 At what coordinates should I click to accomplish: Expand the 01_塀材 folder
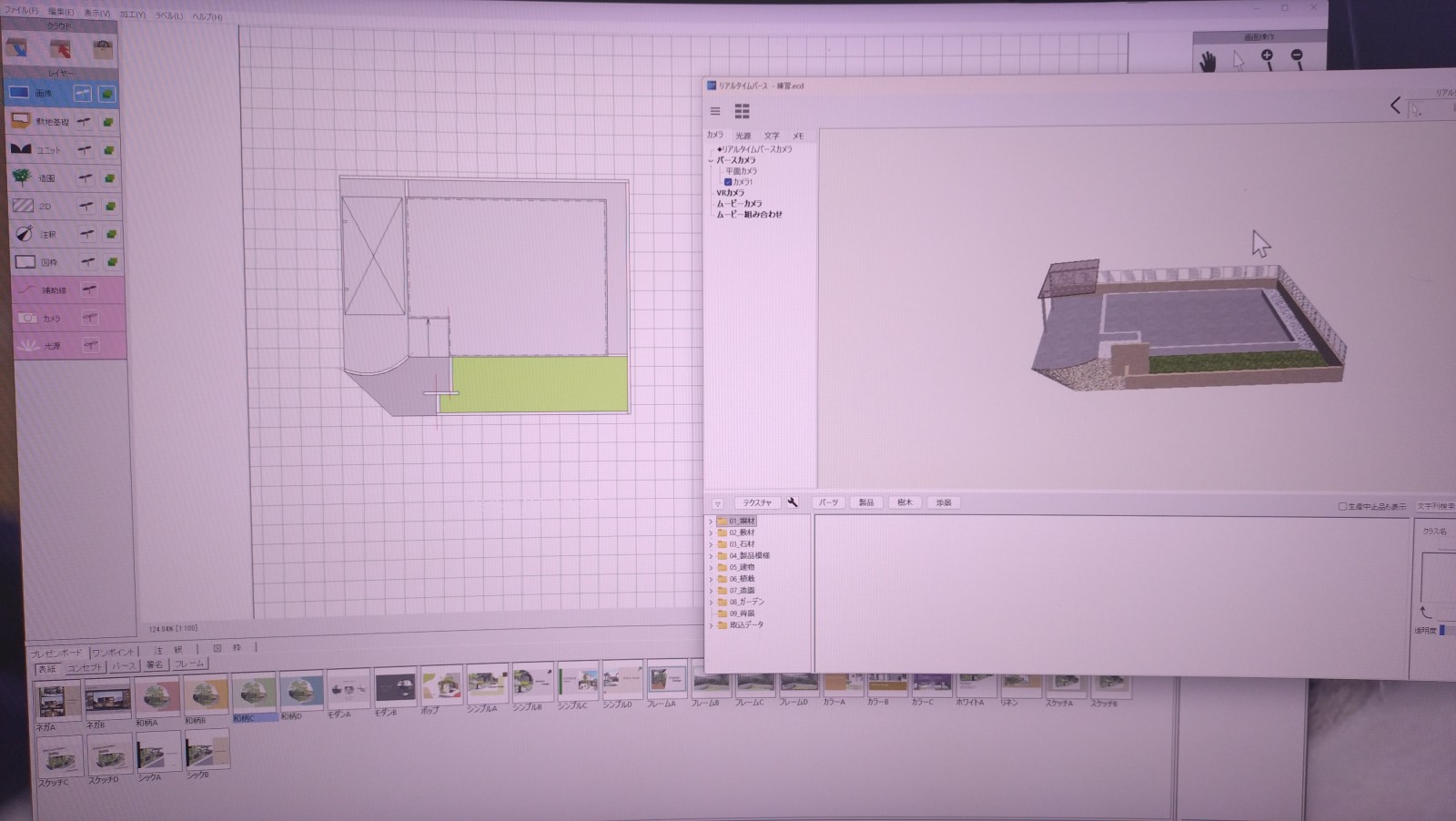[711, 522]
